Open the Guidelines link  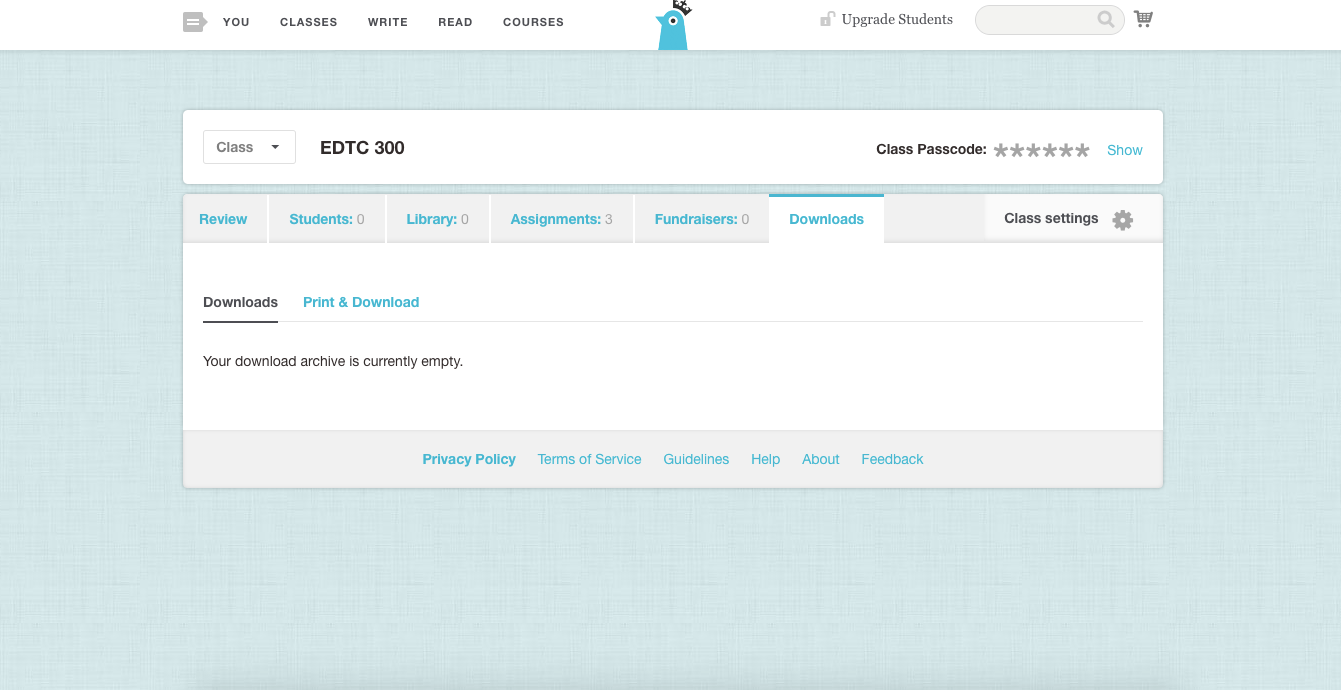point(696,459)
